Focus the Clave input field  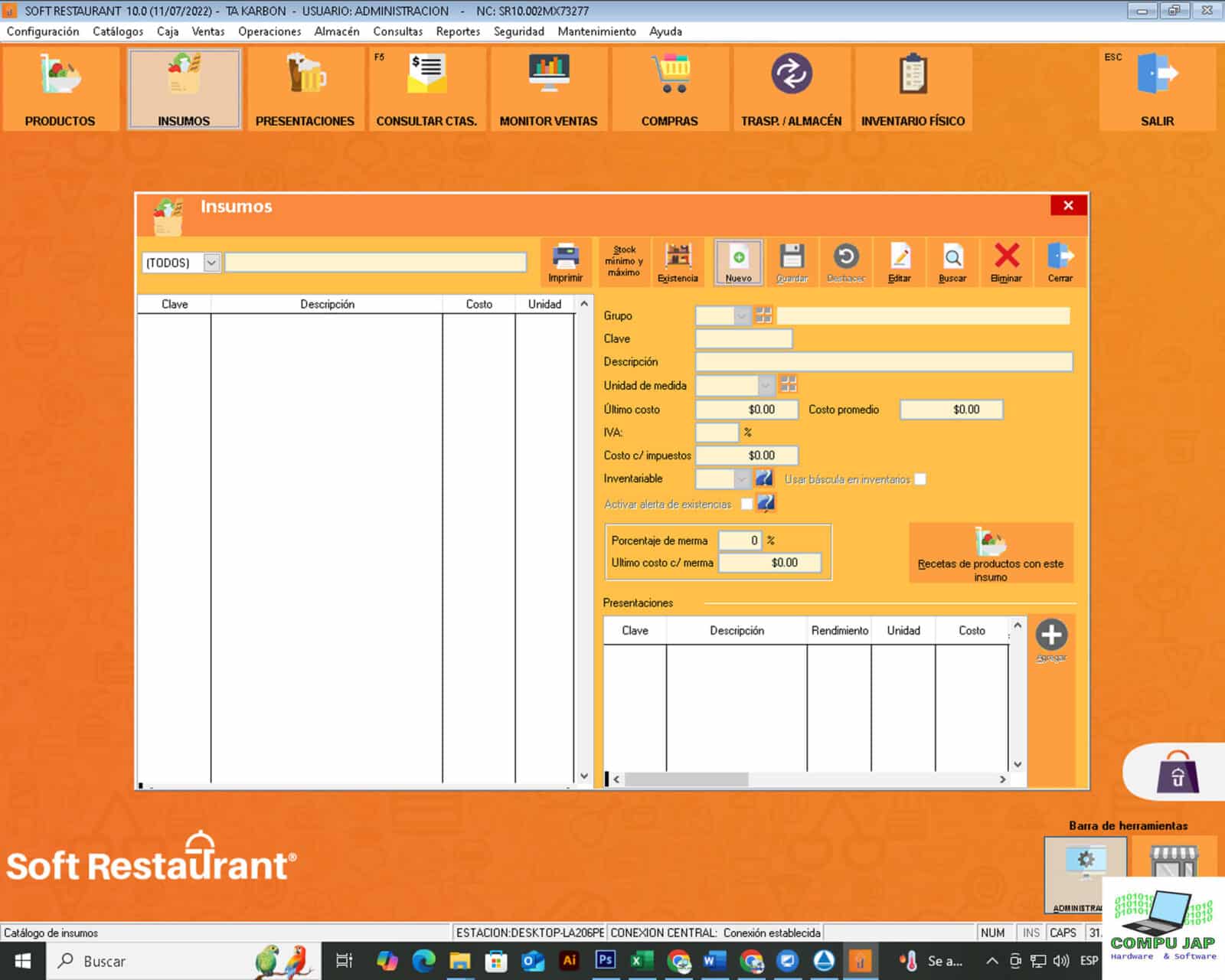(743, 338)
